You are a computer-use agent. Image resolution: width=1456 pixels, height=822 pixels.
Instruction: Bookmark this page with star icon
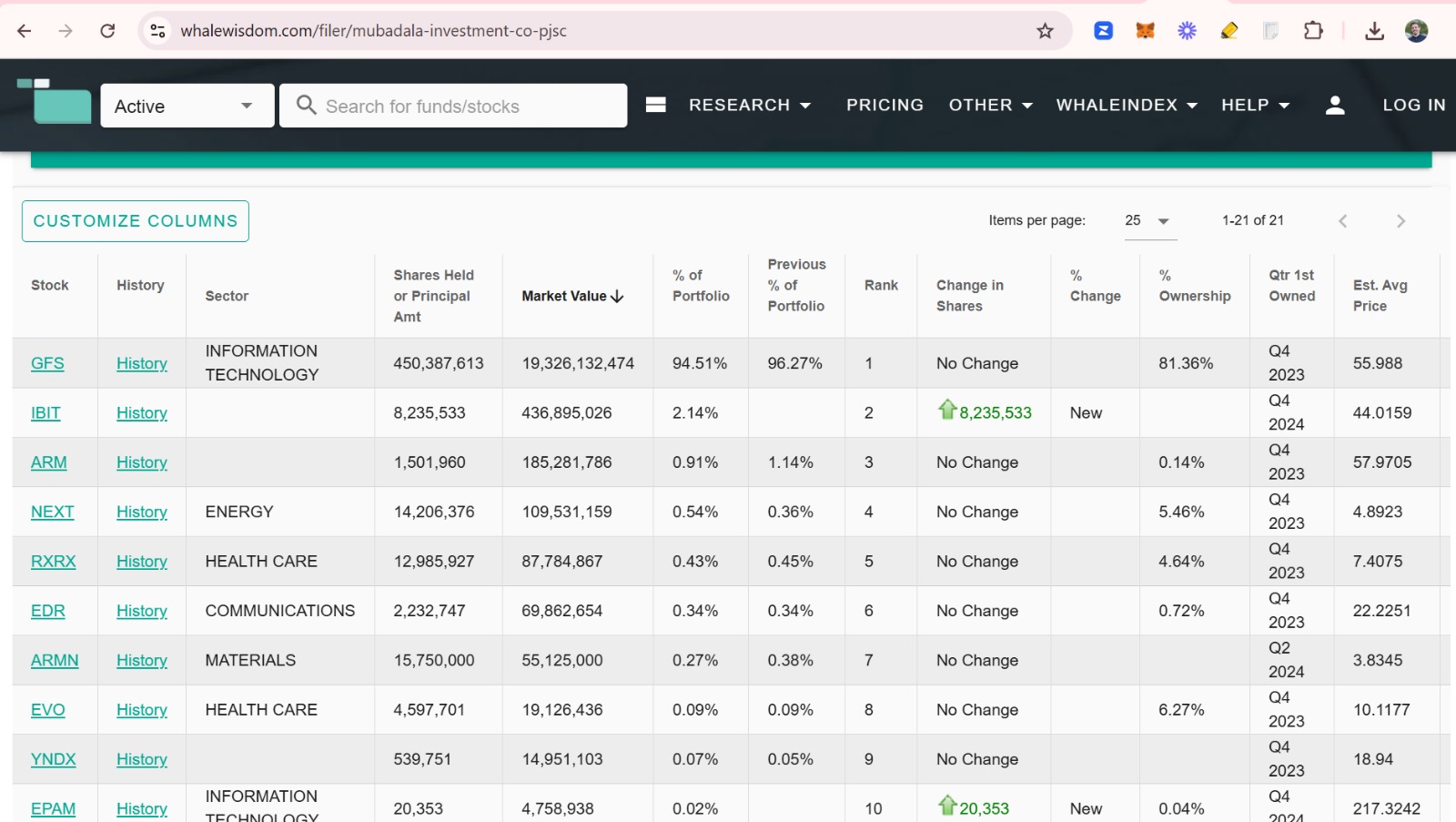tap(1045, 31)
